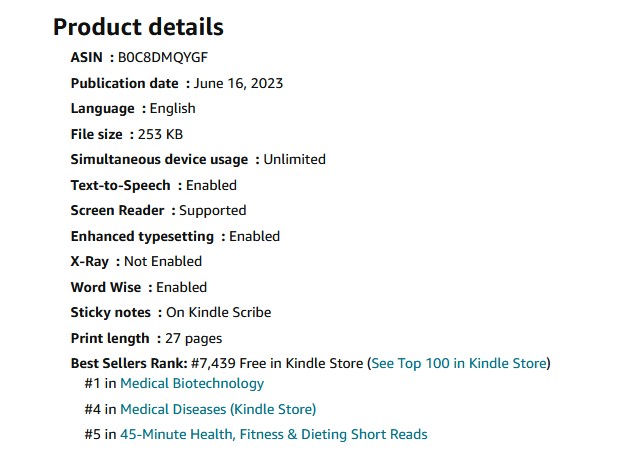
Task: Click the Language English entry
Action: coord(133,109)
